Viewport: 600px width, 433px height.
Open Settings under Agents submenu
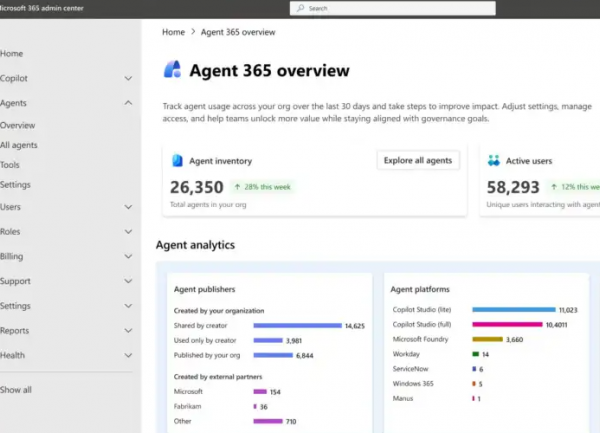tap(15, 185)
